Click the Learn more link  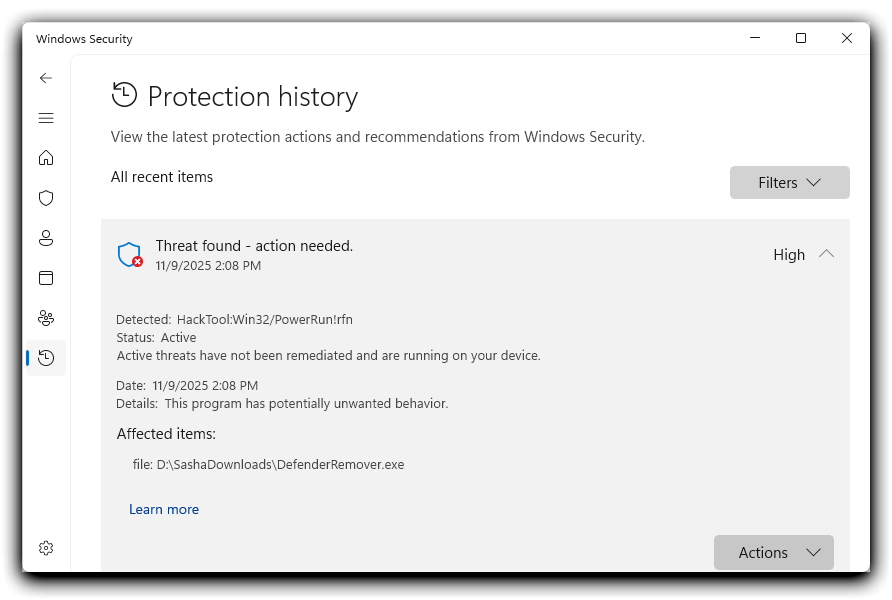click(164, 509)
